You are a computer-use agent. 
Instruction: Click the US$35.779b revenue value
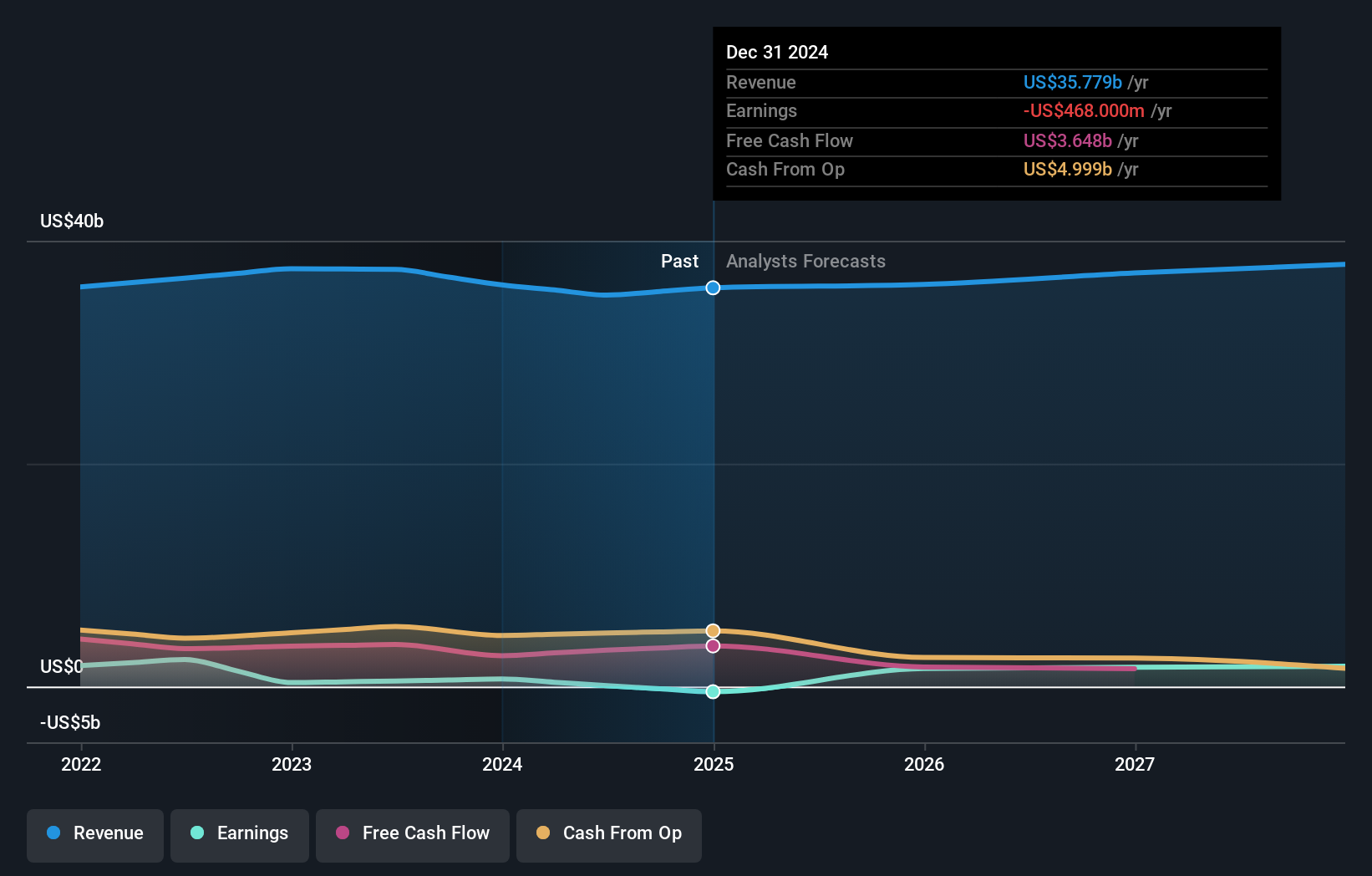1072,82
